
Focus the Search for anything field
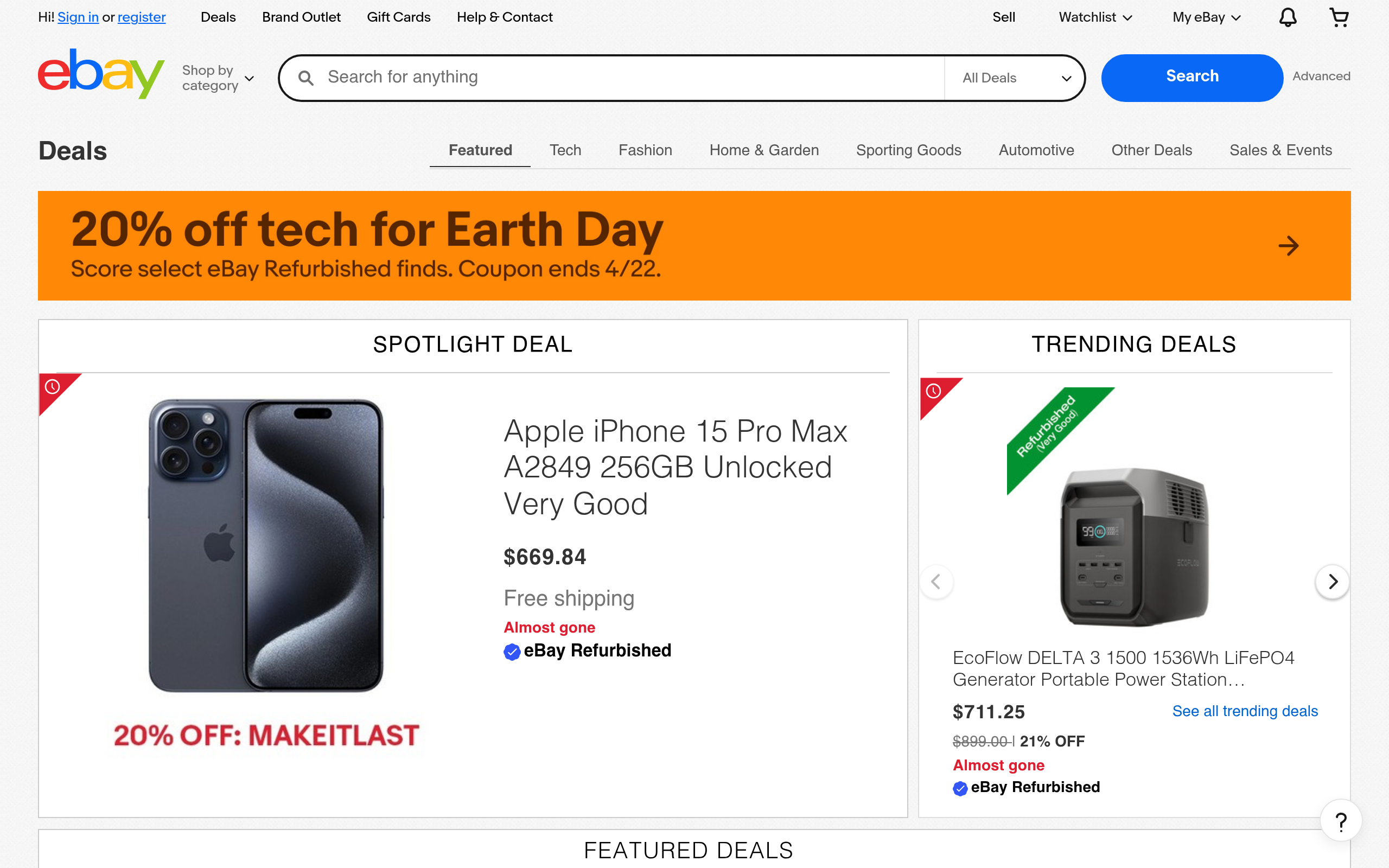[632, 77]
